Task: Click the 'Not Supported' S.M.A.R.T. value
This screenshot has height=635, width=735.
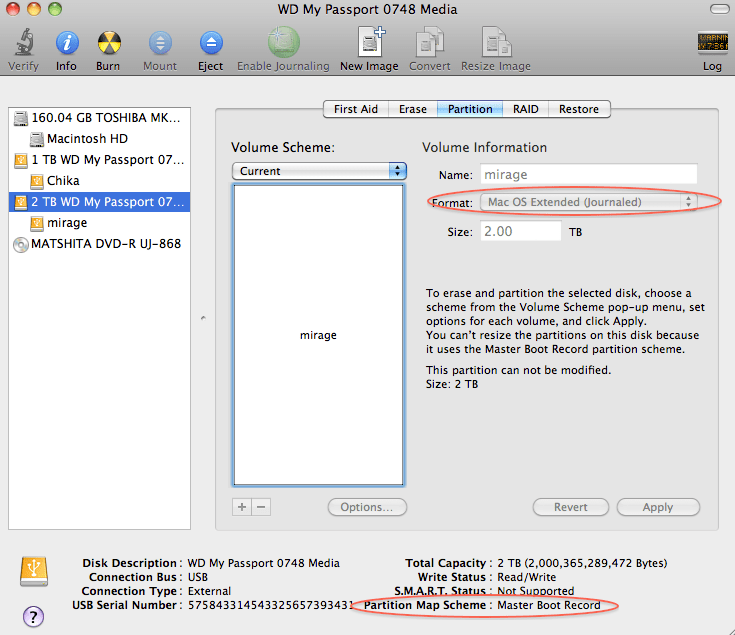Action: (536, 591)
